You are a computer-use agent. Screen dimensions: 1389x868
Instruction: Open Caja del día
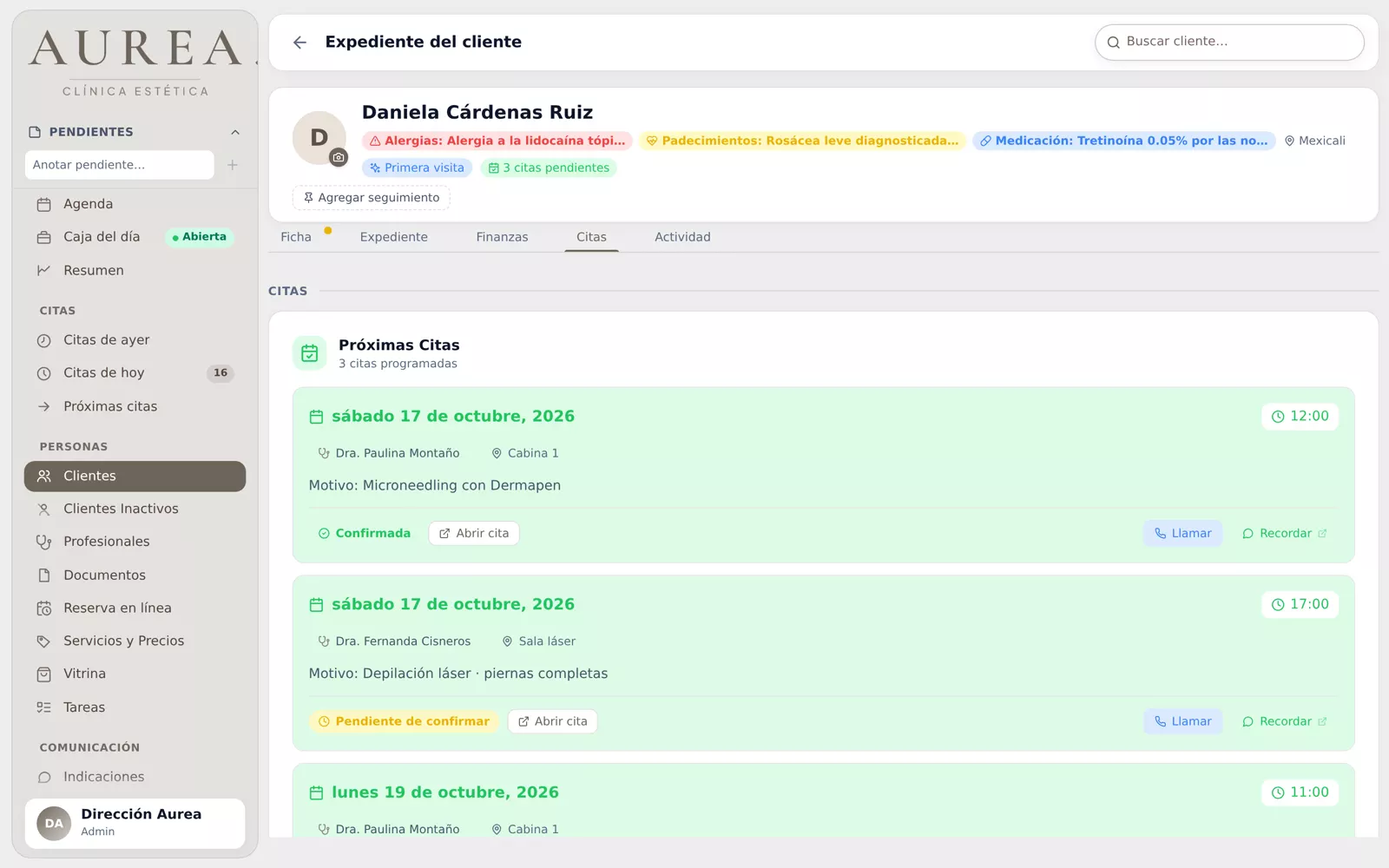(x=135, y=237)
